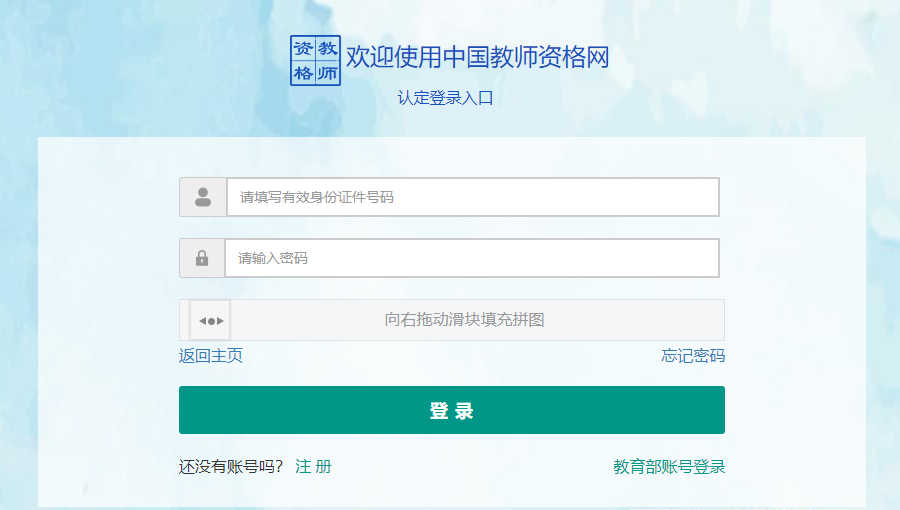Open the 返回主页 link
Viewport: 900px width, 510px height.
210,356
